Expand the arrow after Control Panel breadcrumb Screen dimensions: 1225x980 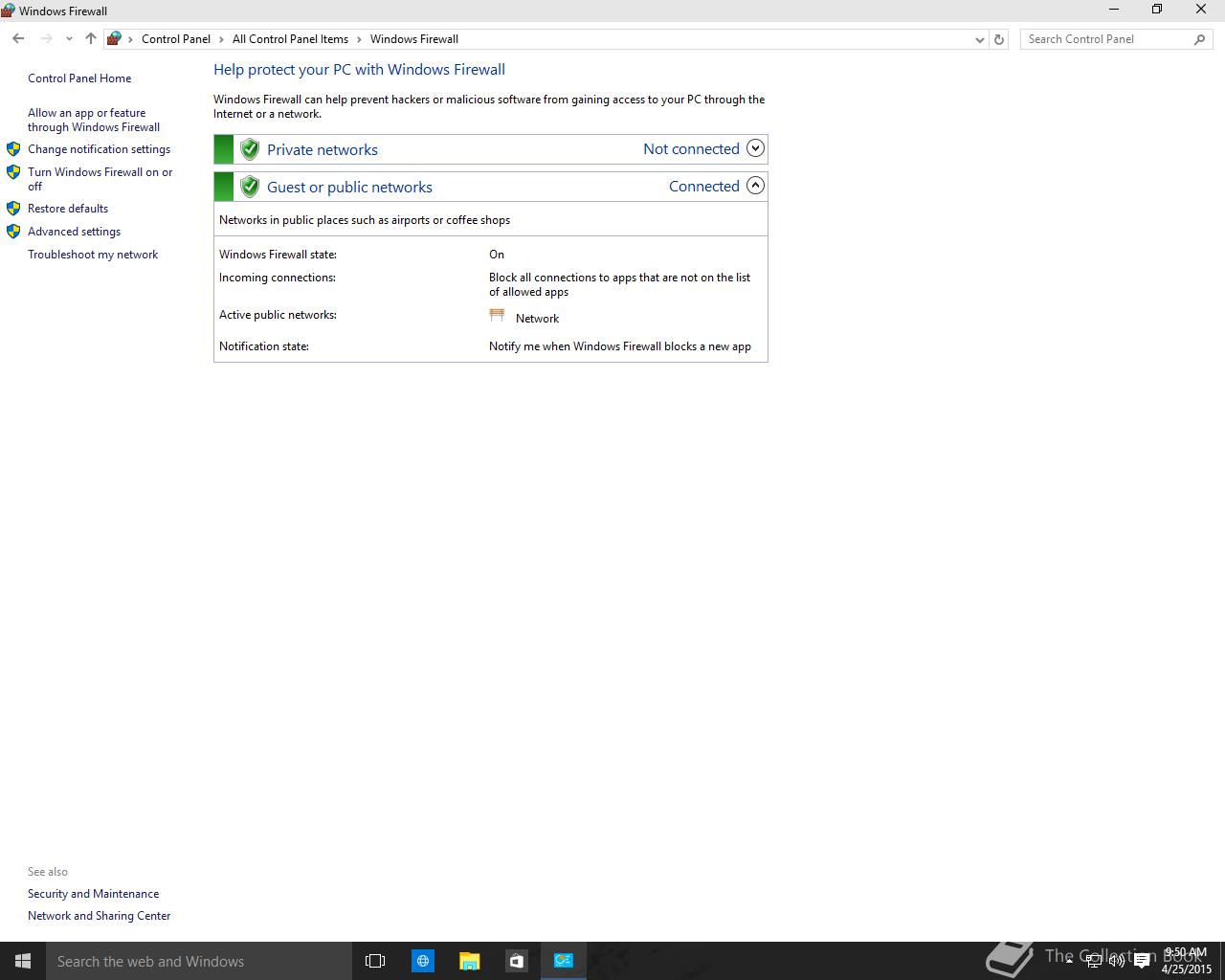pyautogui.click(x=221, y=39)
